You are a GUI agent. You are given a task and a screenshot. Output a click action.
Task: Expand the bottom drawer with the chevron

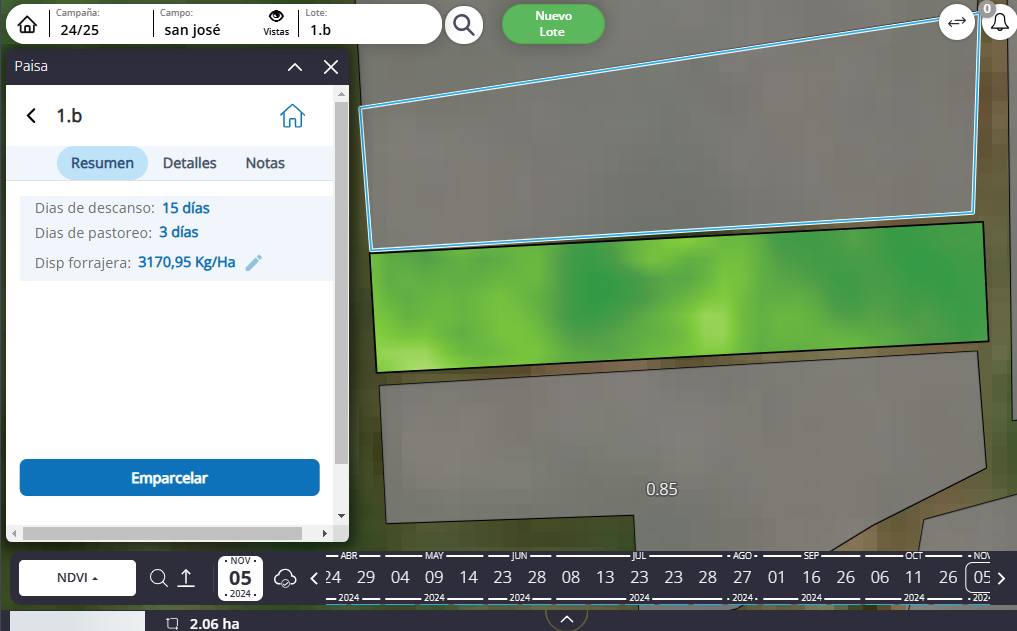[566, 619]
